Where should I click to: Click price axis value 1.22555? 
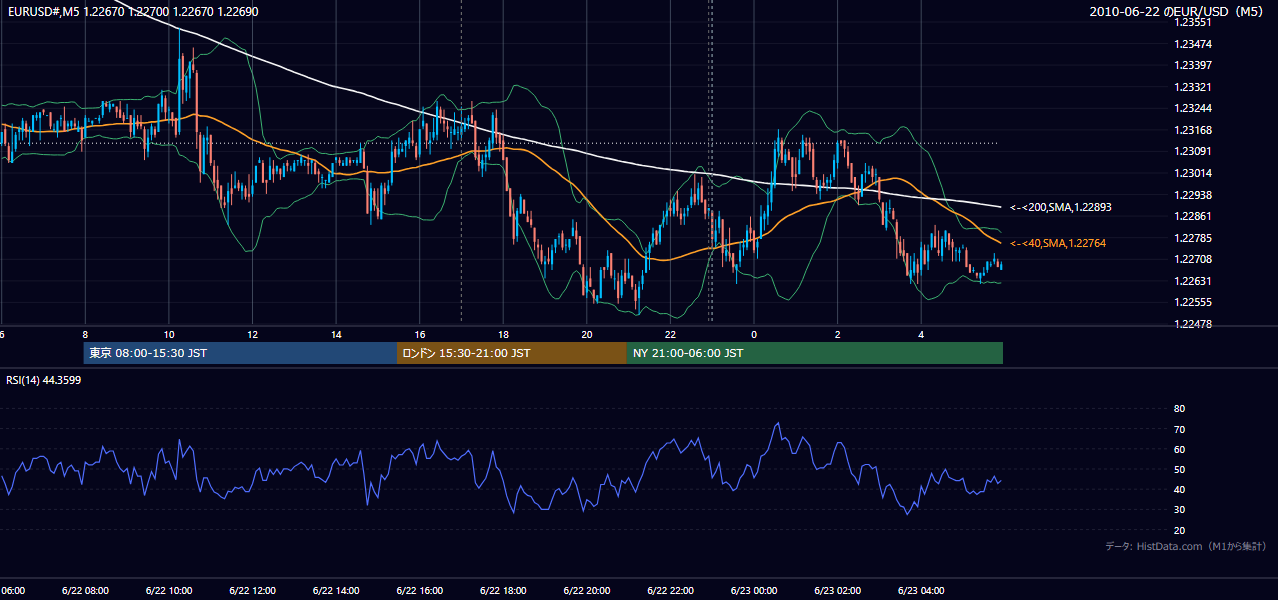click(1192, 302)
